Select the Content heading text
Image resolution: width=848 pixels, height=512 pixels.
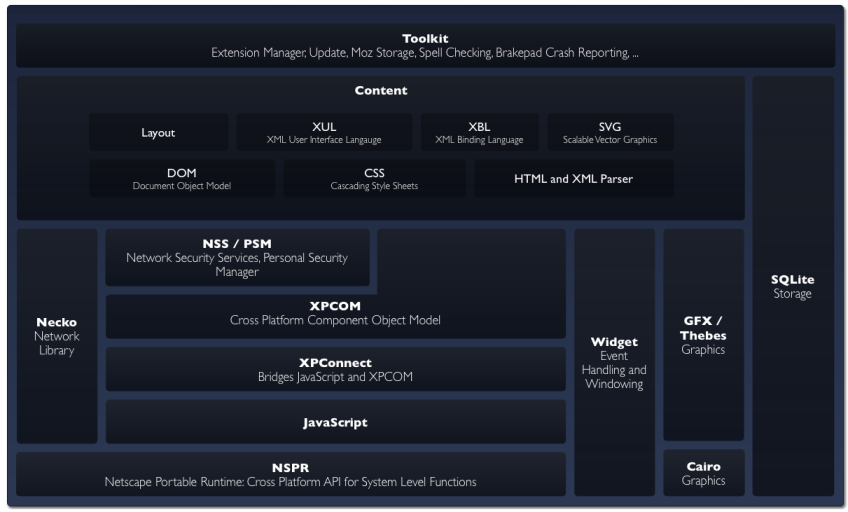coord(381,90)
